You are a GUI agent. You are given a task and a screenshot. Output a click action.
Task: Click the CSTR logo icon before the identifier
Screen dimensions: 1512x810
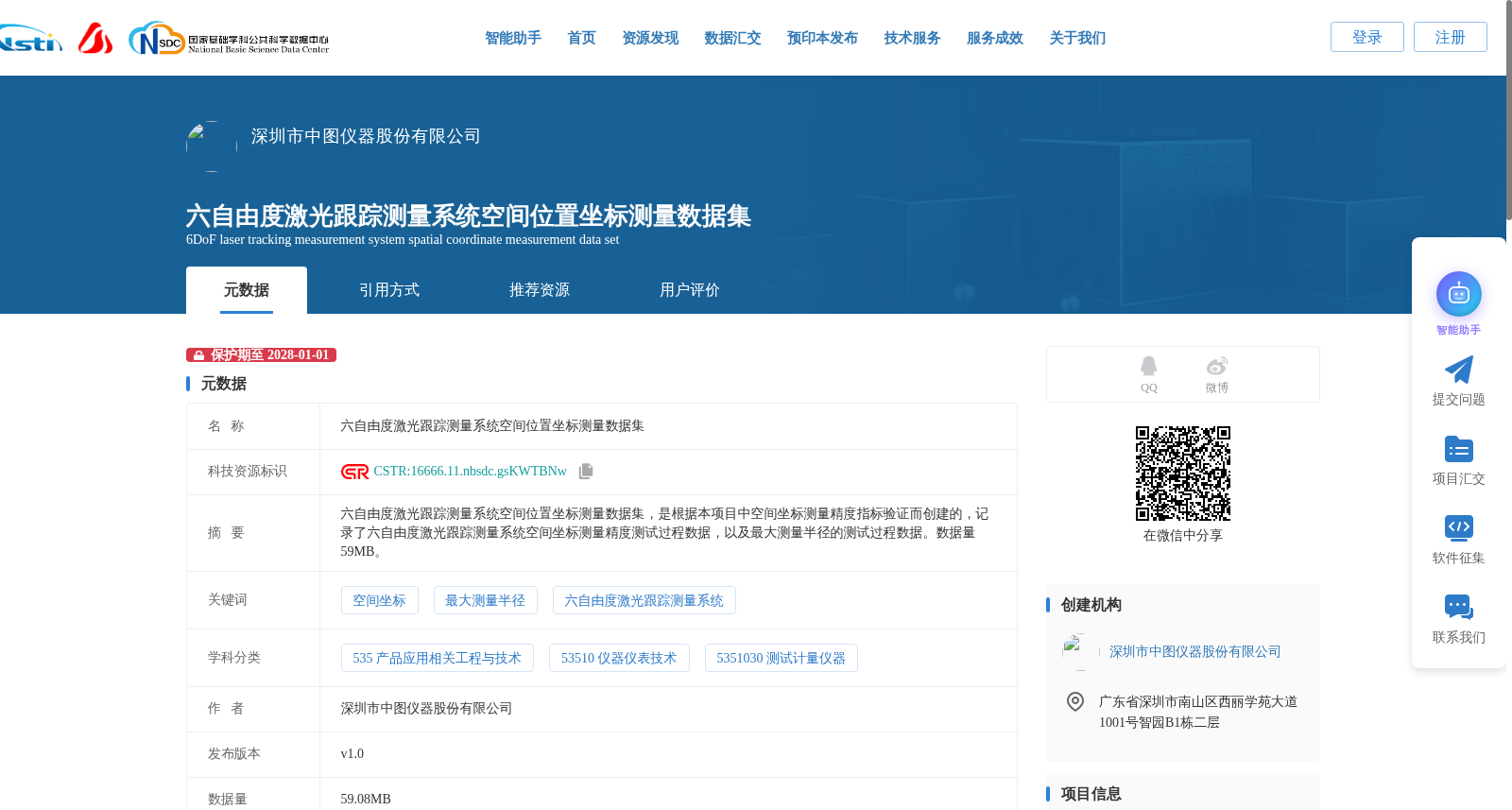[354, 472]
